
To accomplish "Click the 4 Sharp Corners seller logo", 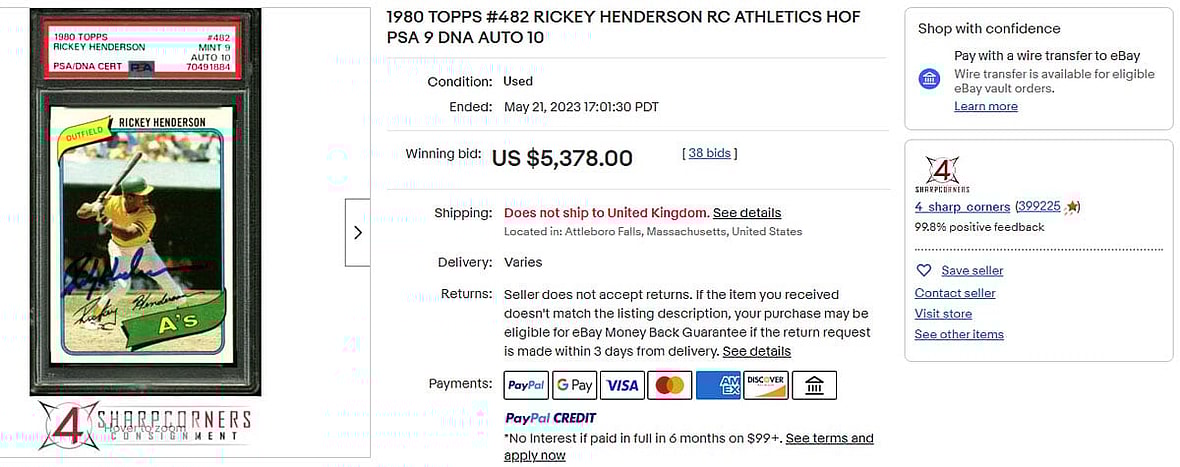I will tap(942, 174).
